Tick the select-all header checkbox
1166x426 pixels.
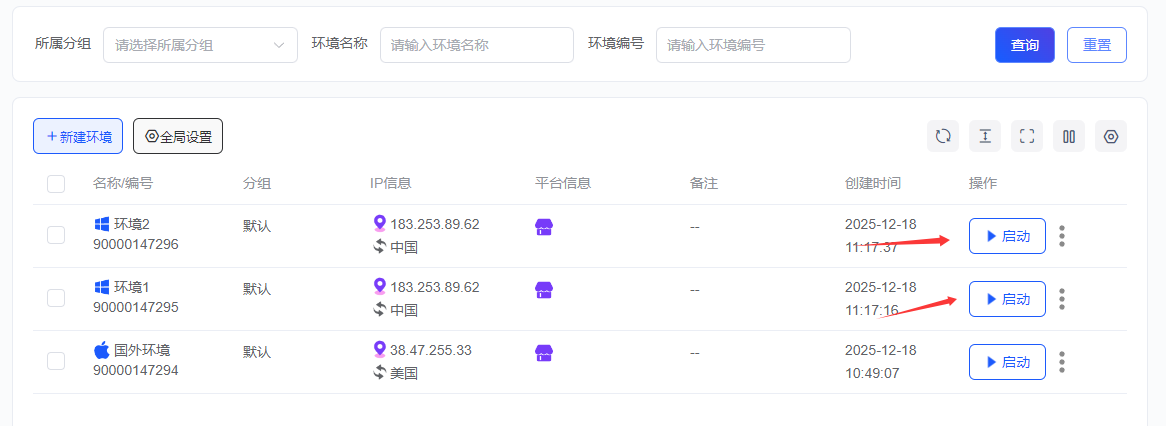tap(56, 183)
